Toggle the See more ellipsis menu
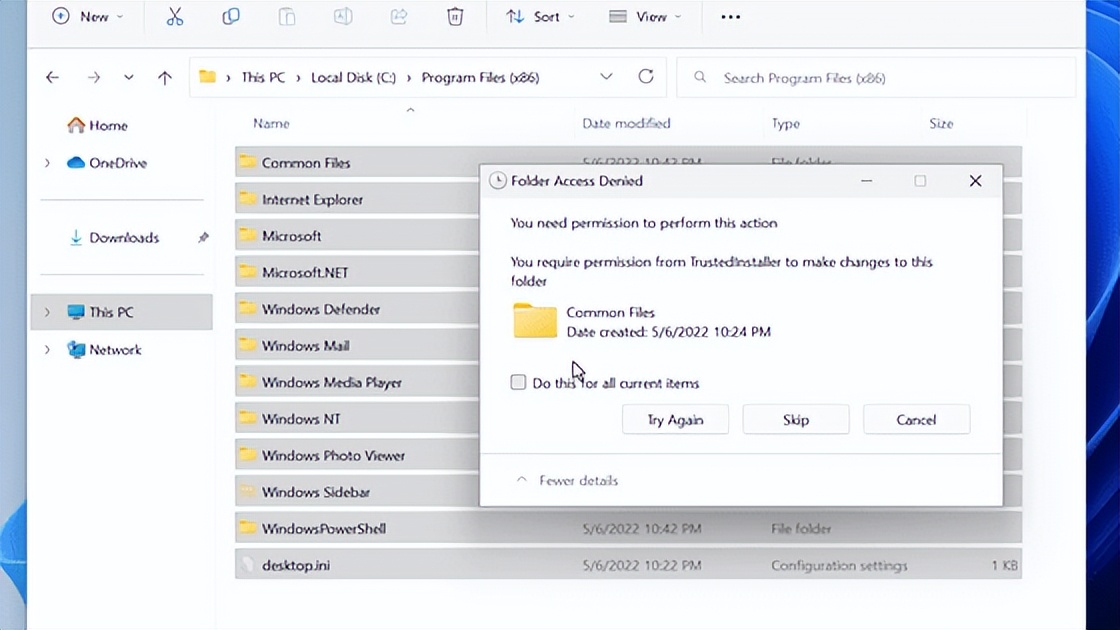 [729, 16]
